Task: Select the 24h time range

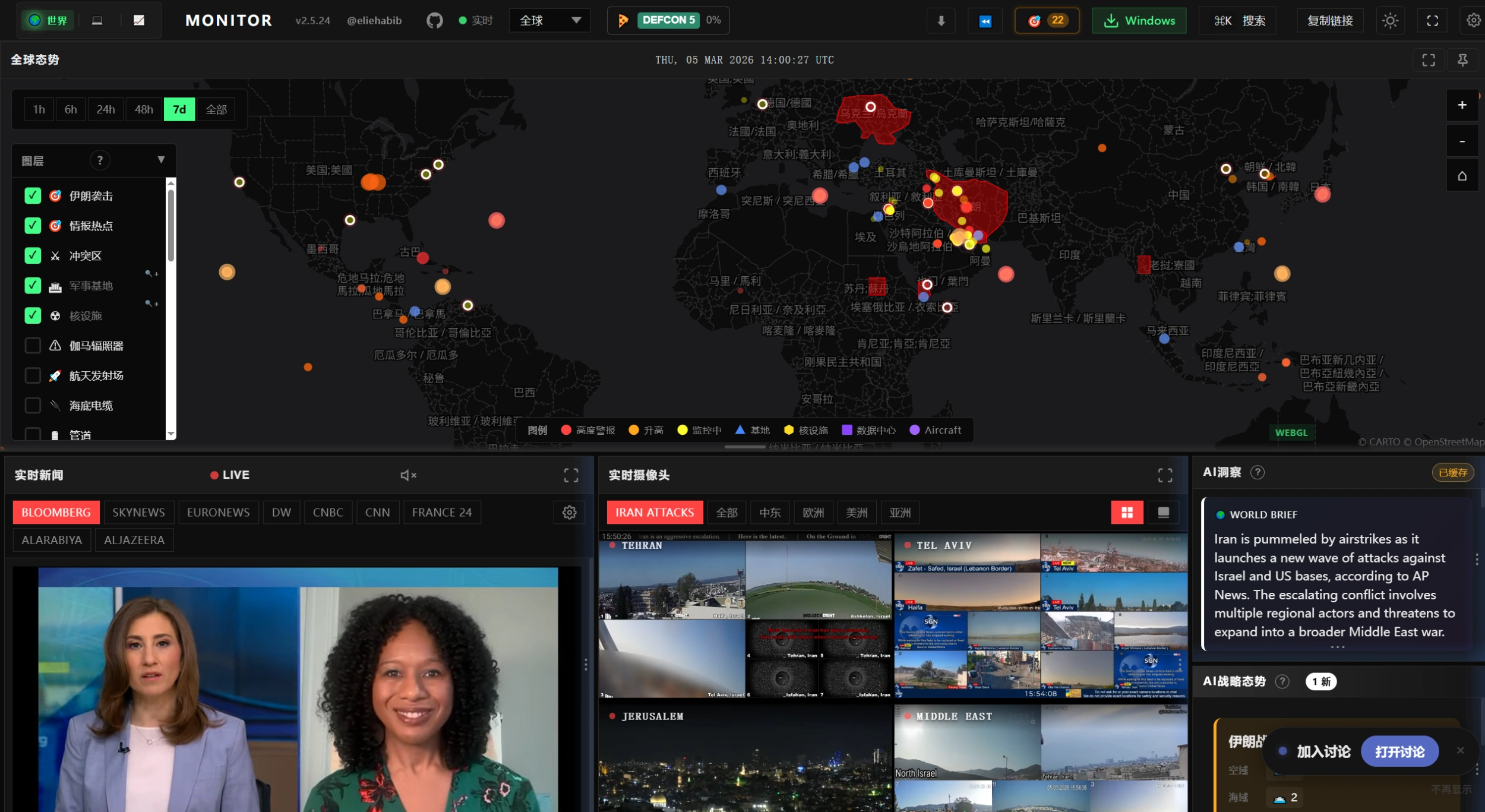Action: (x=106, y=109)
